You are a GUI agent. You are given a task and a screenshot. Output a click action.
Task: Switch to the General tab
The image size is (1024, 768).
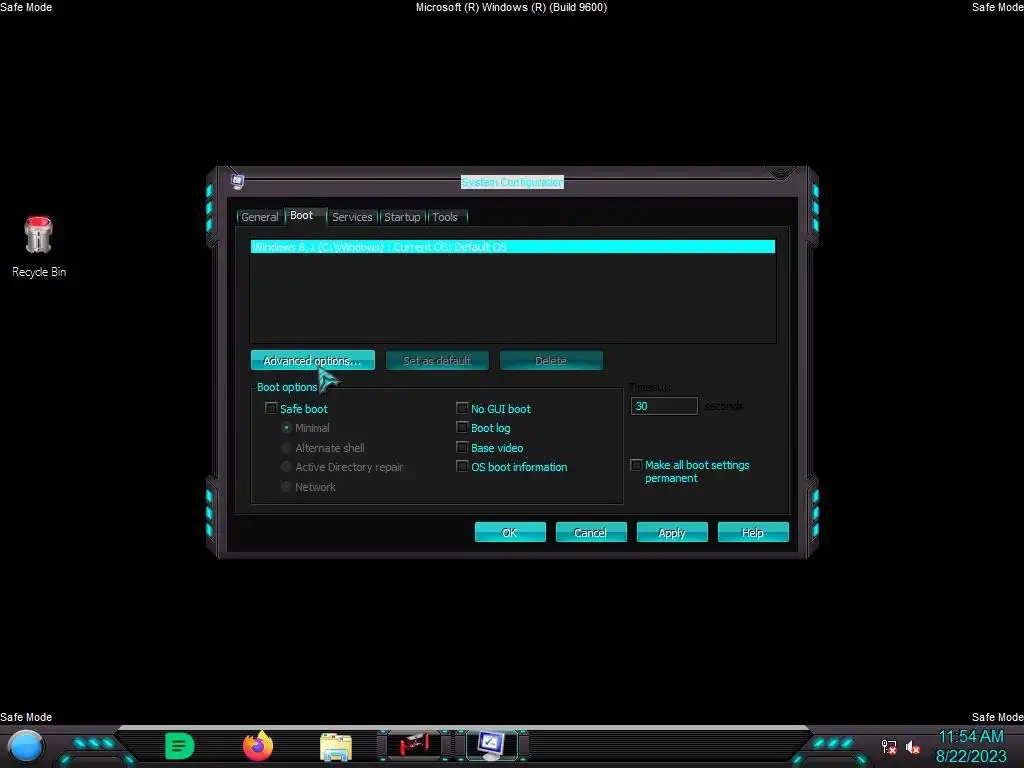tap(259, 217)
